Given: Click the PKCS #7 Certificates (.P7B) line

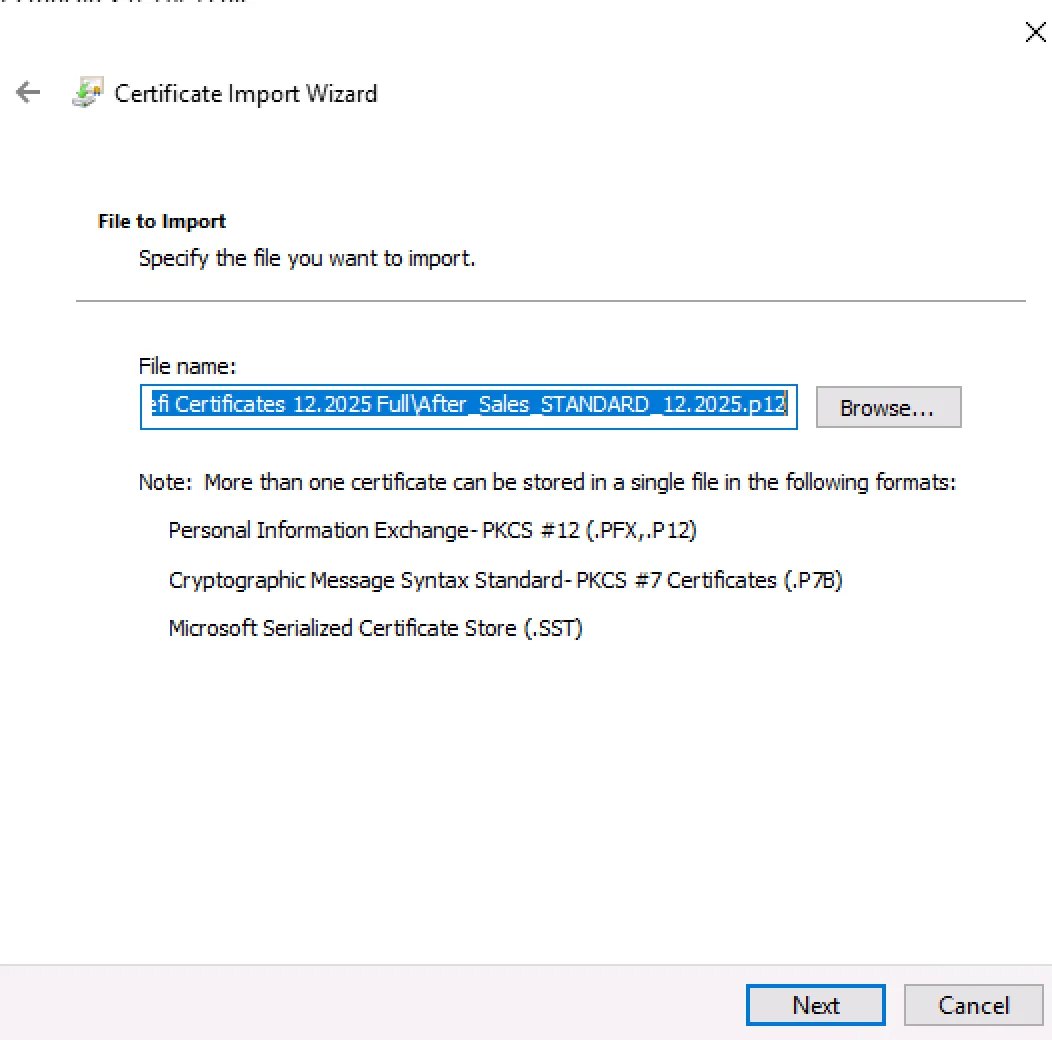Looking at the screenshot, I should coord(505,579).
